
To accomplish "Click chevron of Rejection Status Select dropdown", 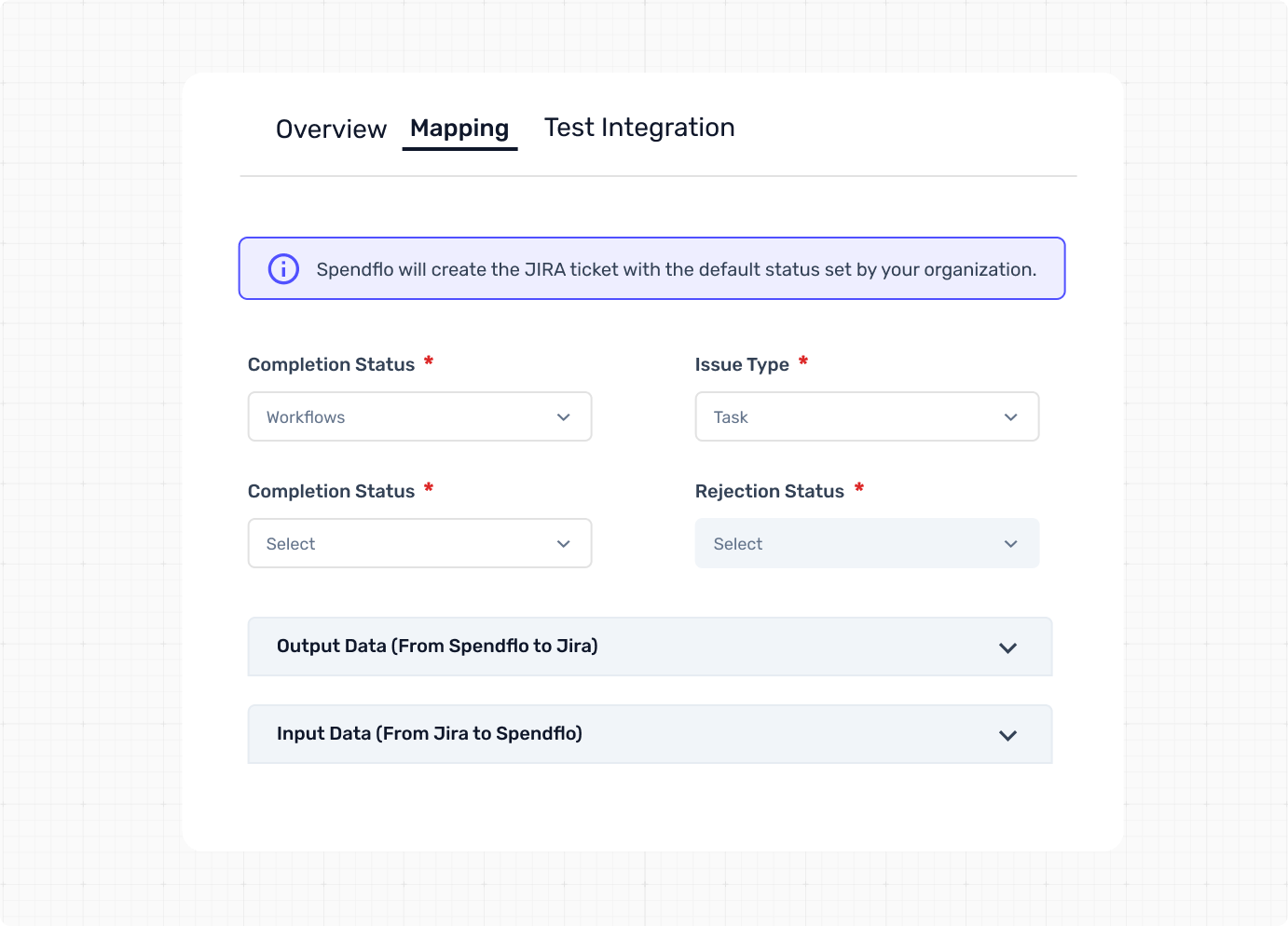I will pyautogui.click(x=1010, y=544).
